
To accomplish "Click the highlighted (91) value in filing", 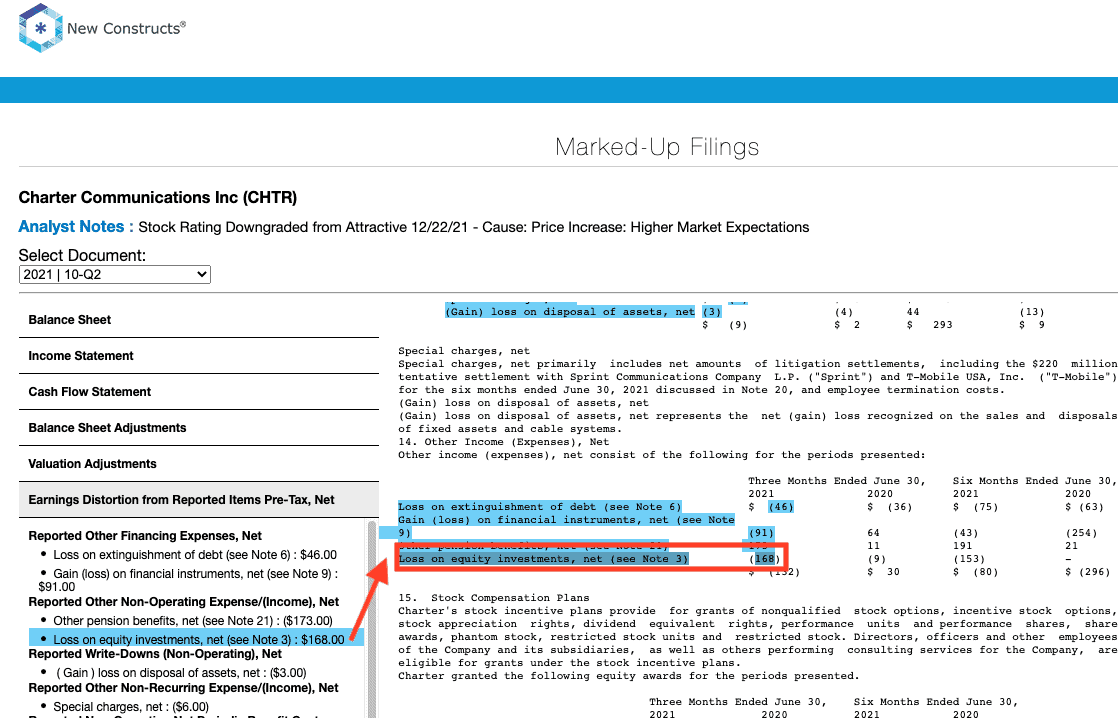I will 761,533.
